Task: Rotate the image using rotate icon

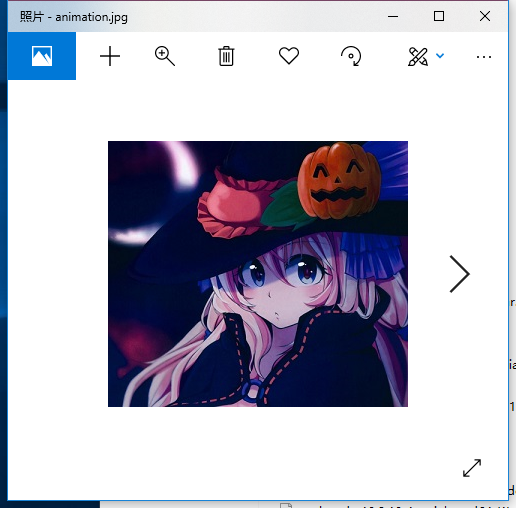Action: click(351, 56)
